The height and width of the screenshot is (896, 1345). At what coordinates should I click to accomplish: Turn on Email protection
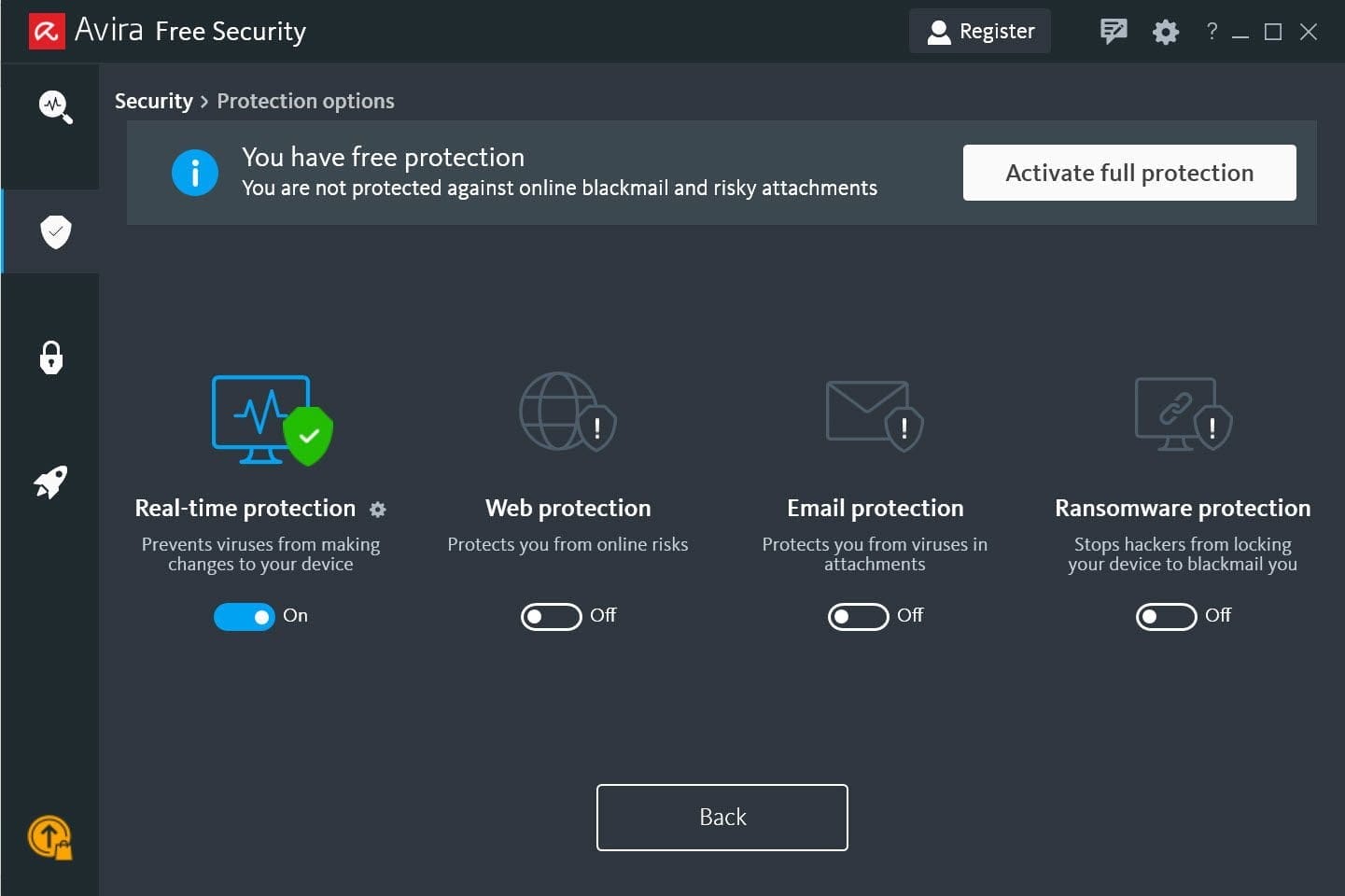pyautogui.click(x=858, y=616)
